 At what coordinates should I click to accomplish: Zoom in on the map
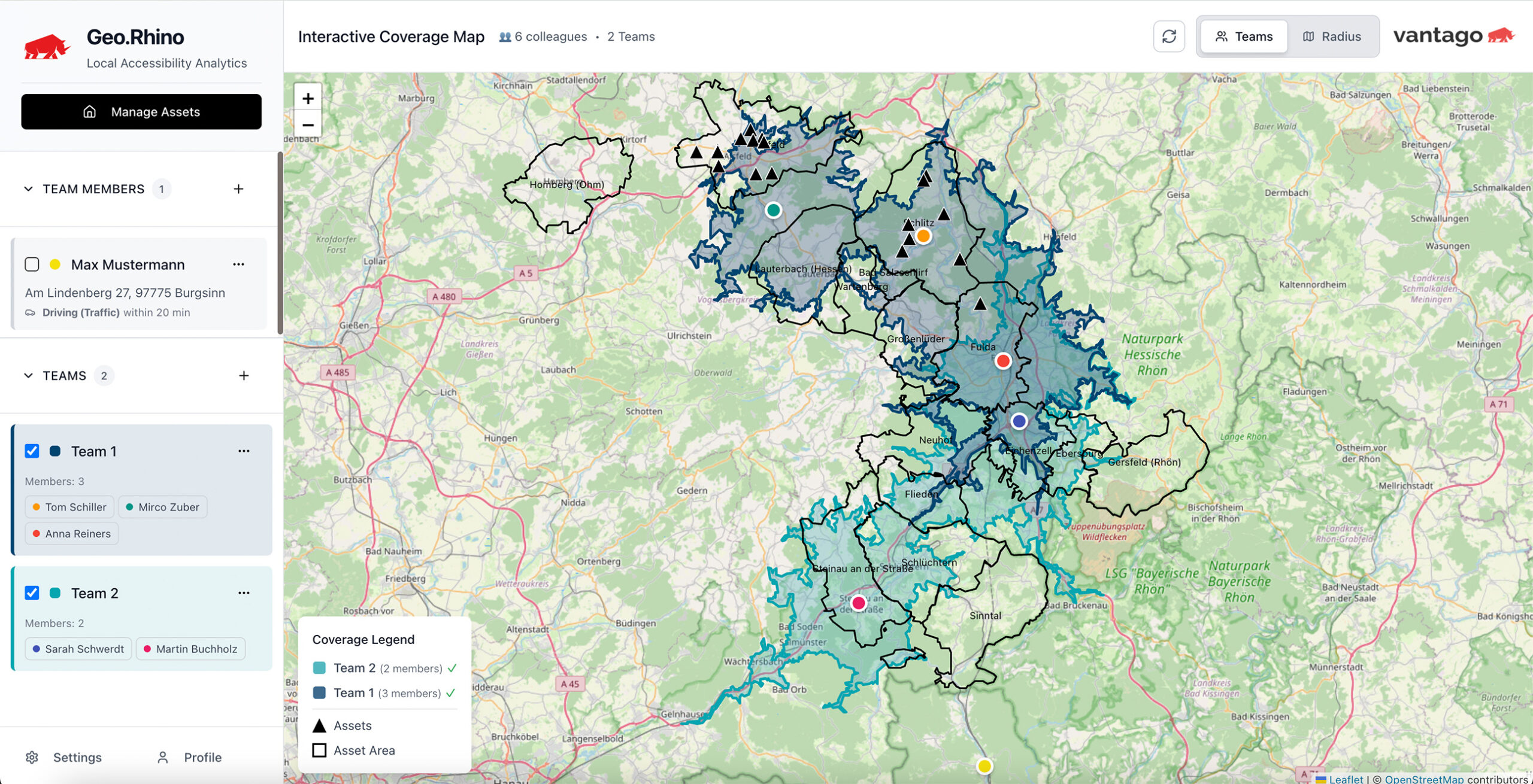coord(308,98)
